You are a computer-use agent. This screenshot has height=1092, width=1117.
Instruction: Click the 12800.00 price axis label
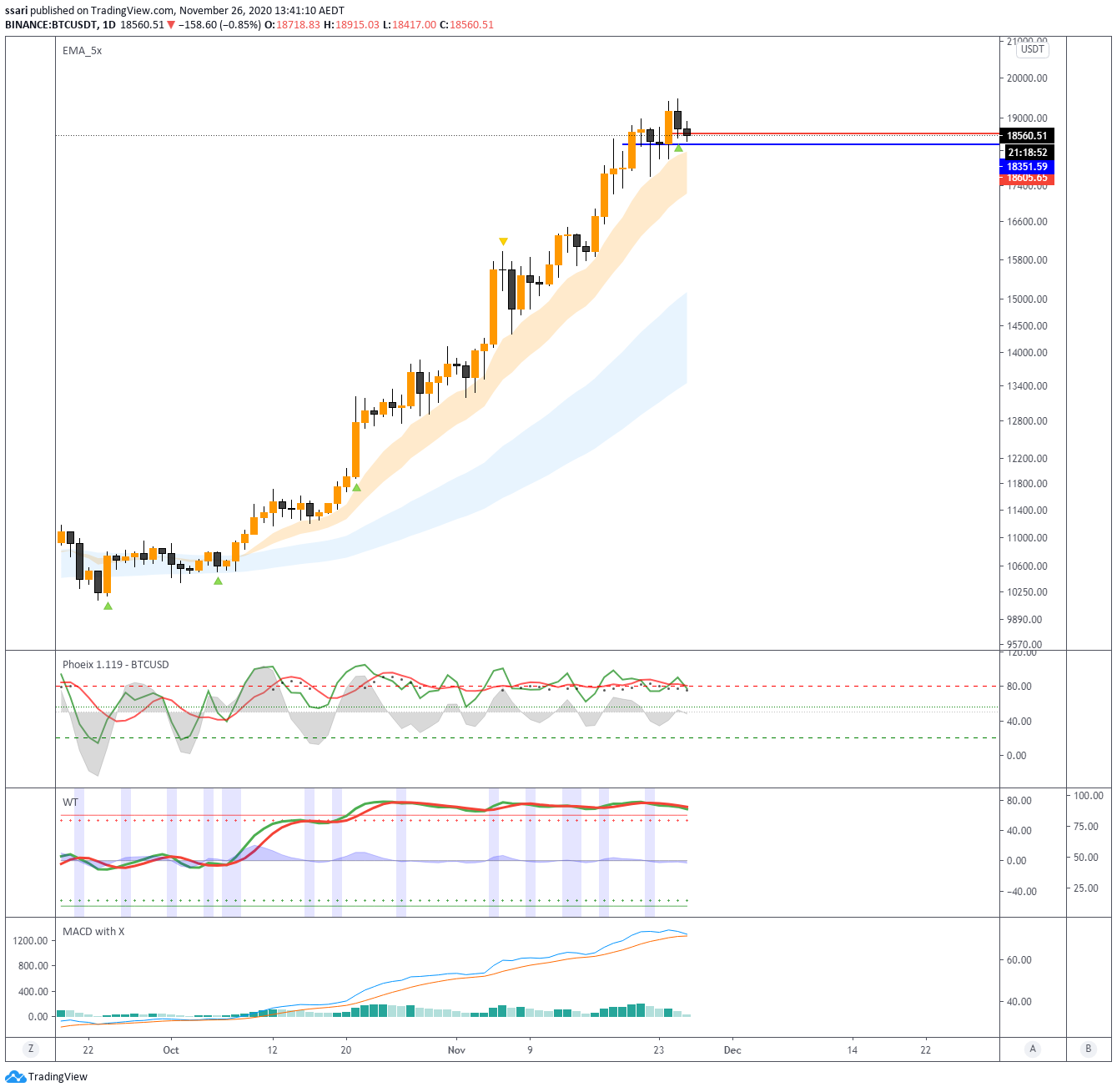tap(1027, 421)
